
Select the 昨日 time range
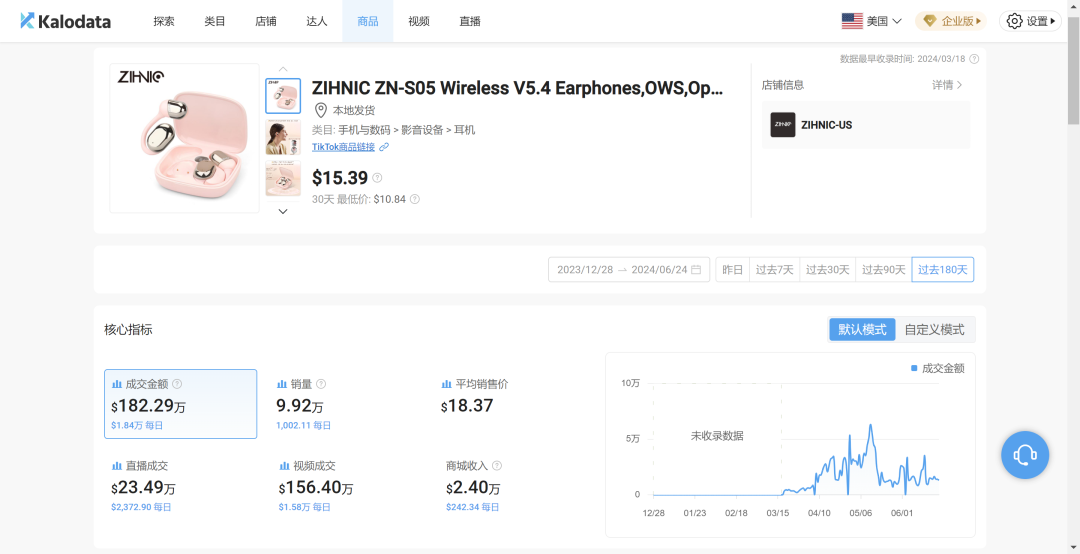click(x=733, y=269)
